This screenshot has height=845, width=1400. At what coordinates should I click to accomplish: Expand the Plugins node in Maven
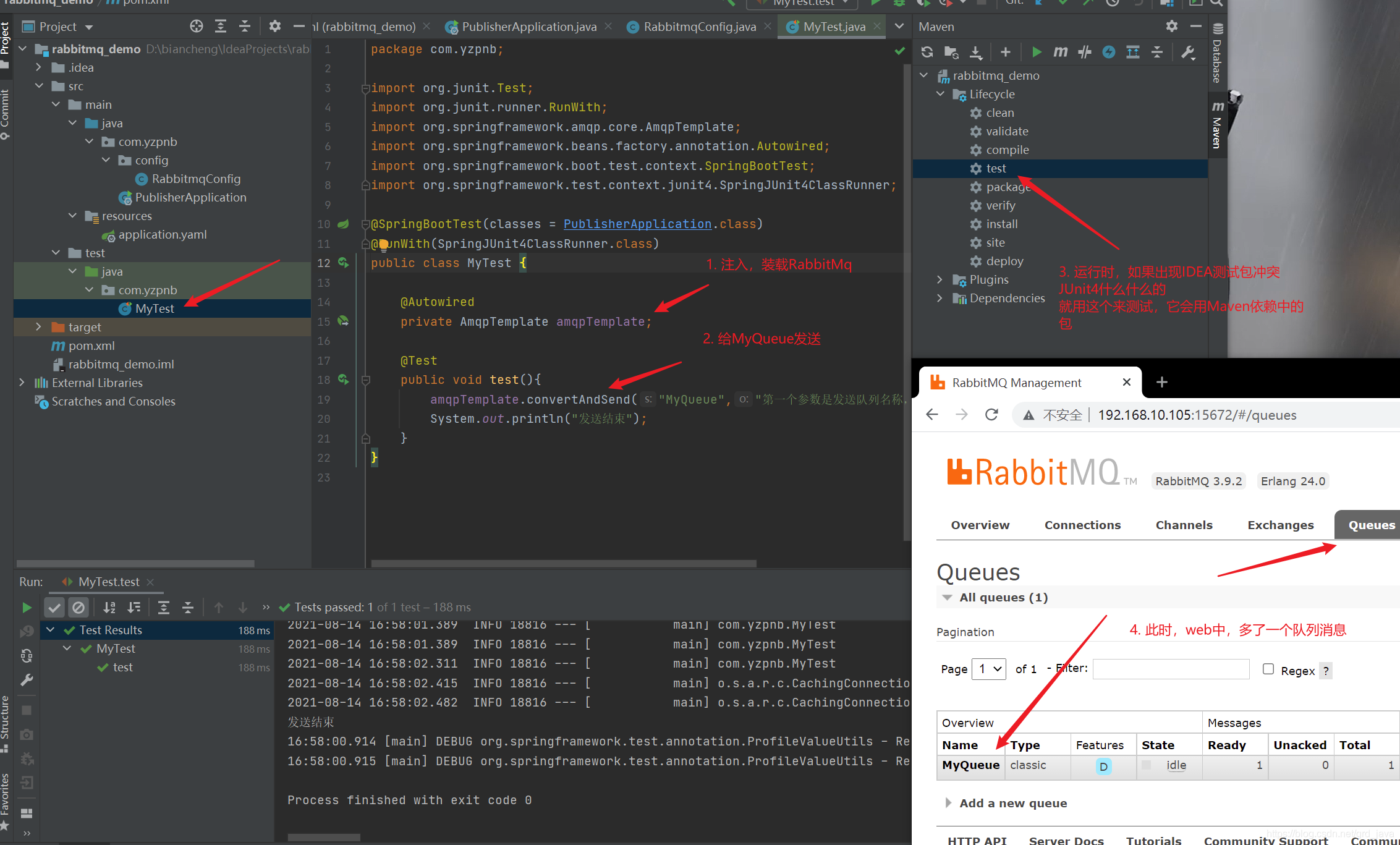click(940, 279)
